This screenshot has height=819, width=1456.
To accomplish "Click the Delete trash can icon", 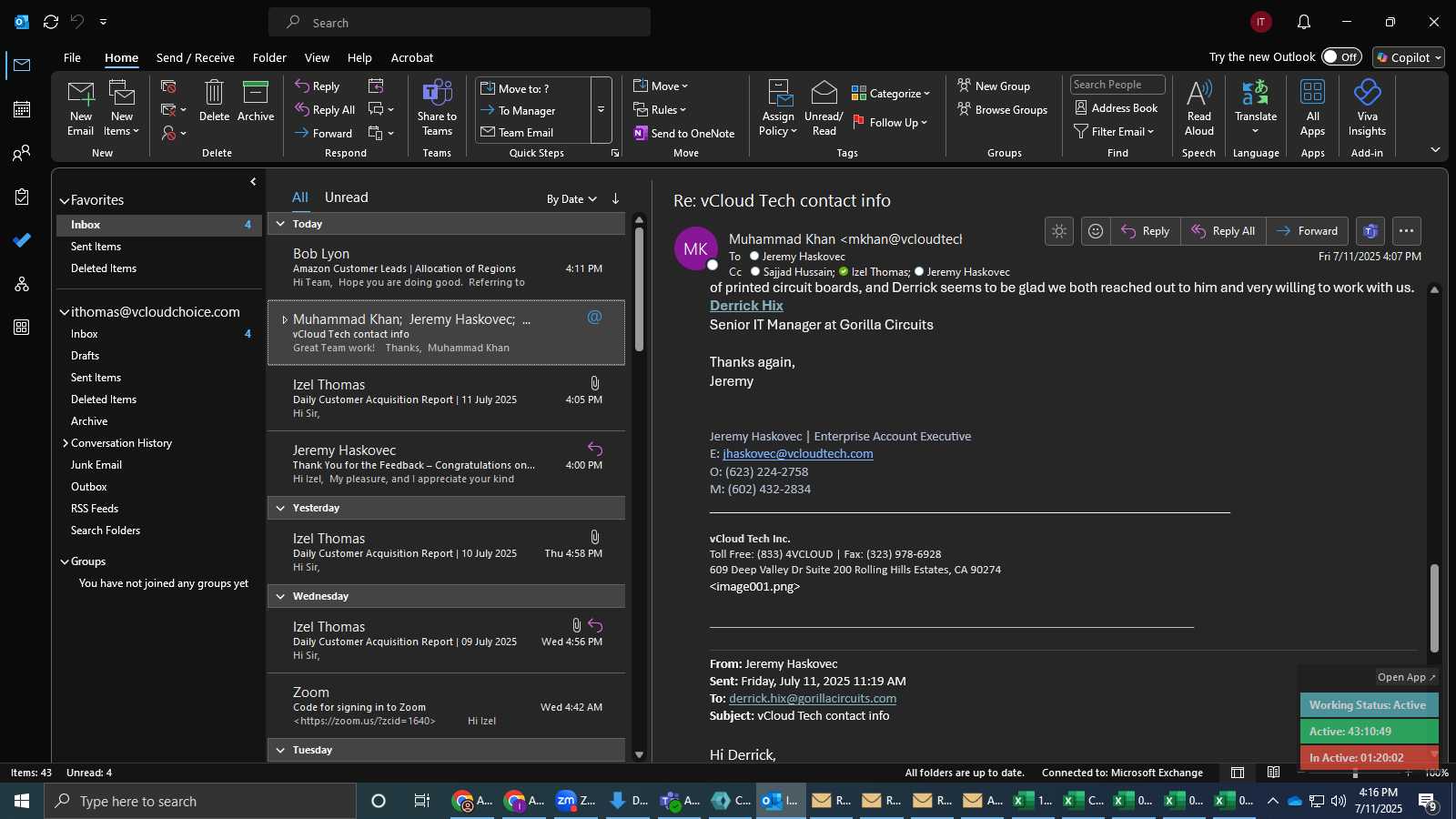I will [x=214, y=101].
